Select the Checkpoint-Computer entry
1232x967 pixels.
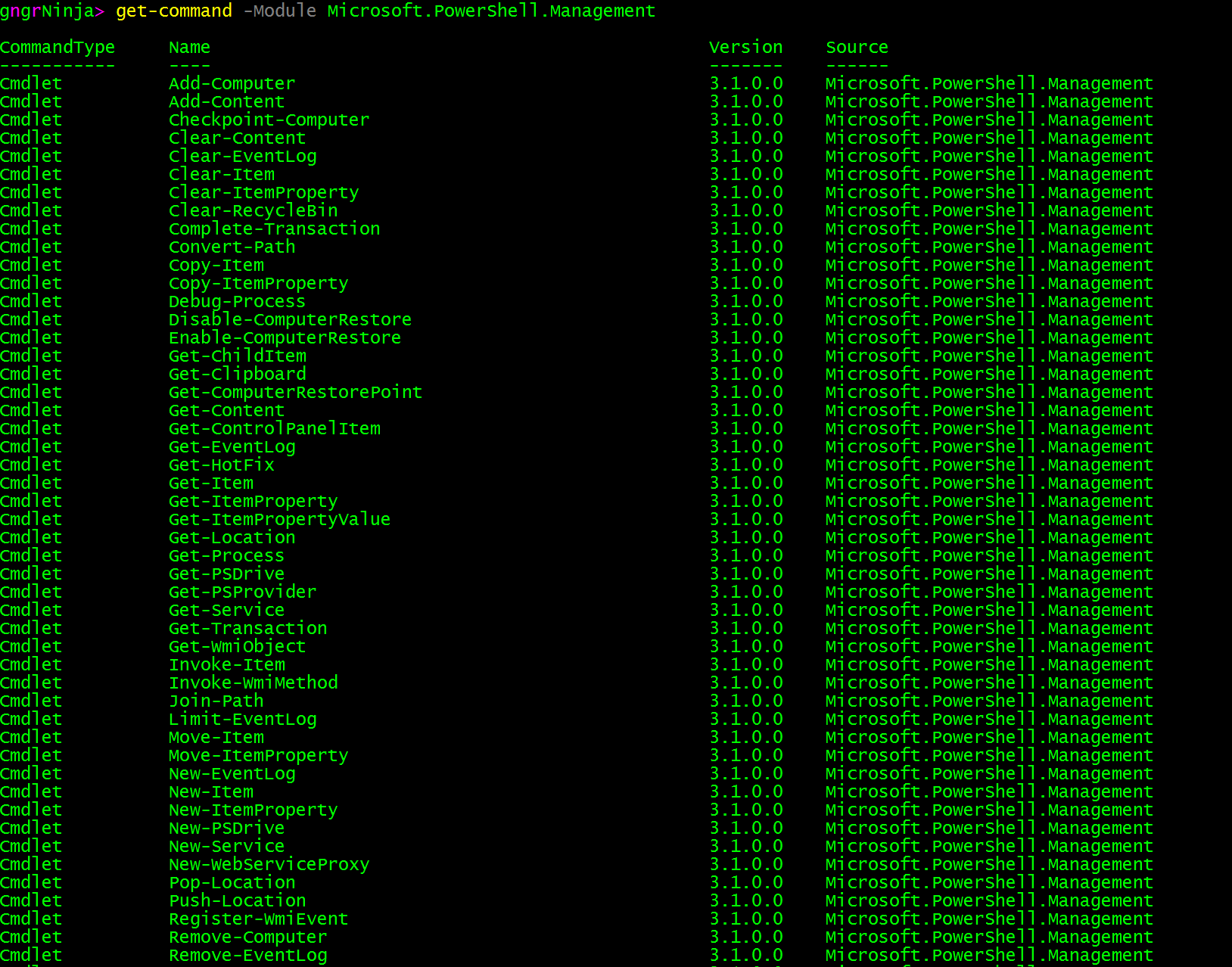[x=269, y=120]
